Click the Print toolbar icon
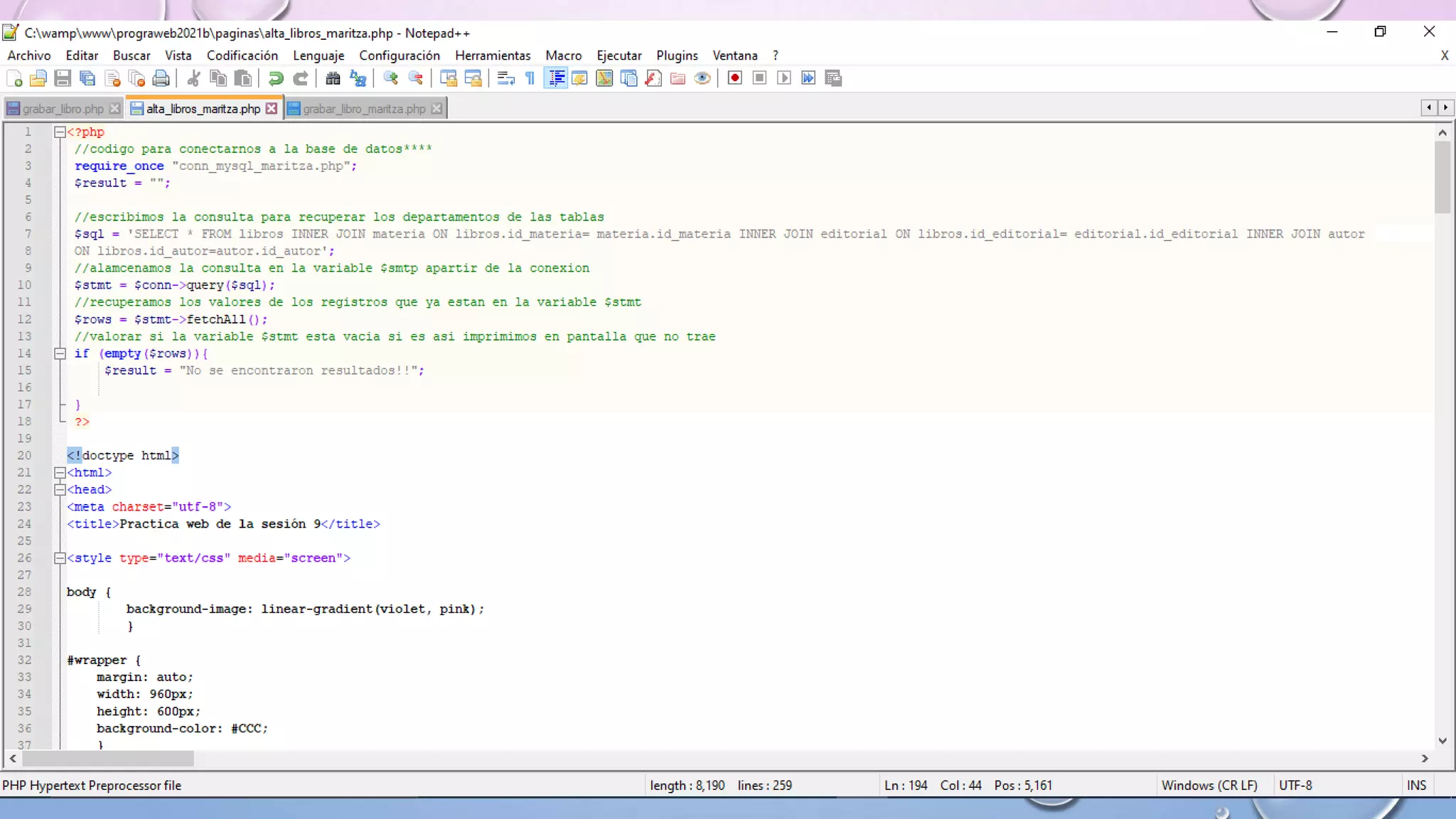This screenshot has height=819, width=1456. click(161, 78)
